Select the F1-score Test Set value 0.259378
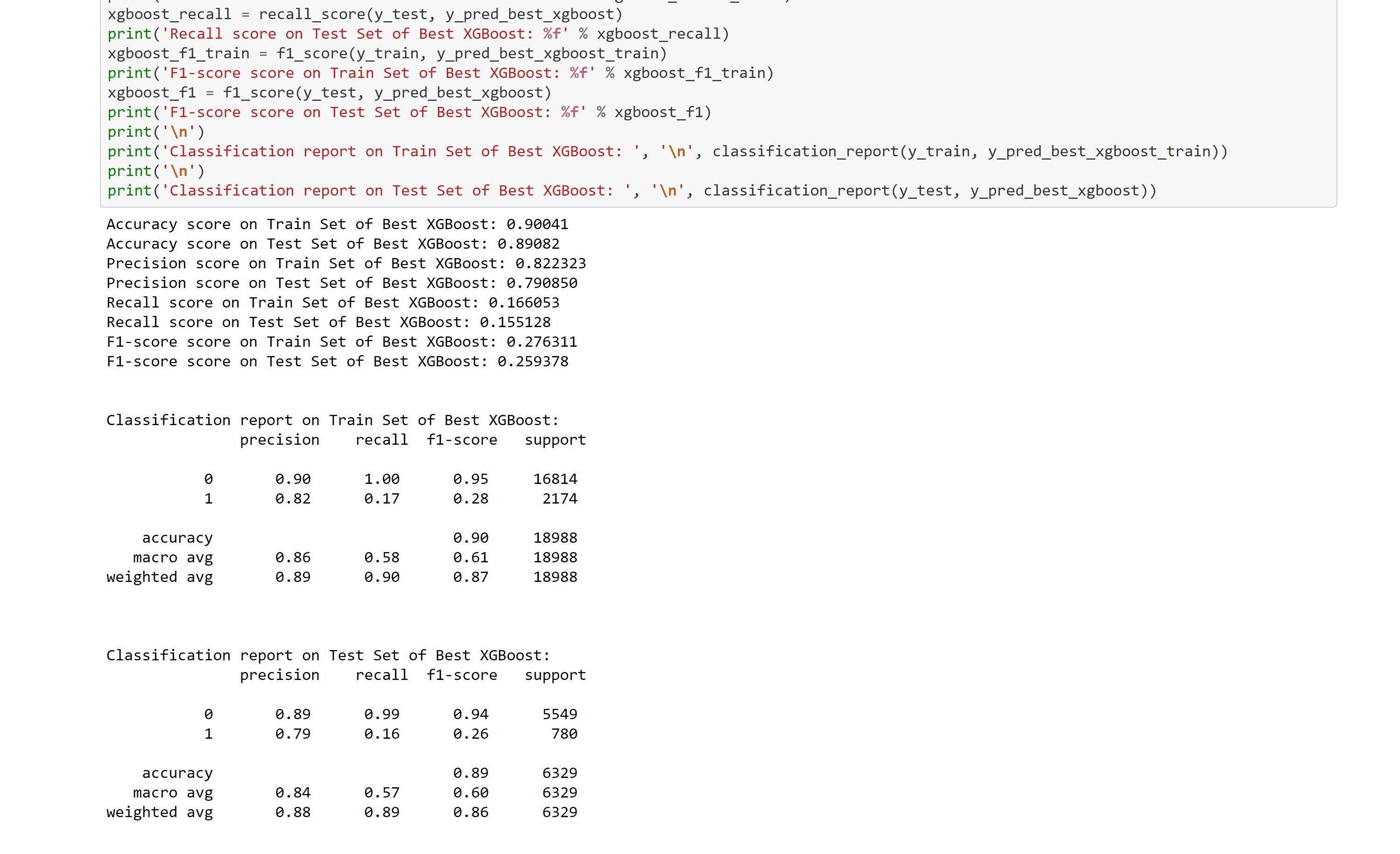 tap(534, 361)
